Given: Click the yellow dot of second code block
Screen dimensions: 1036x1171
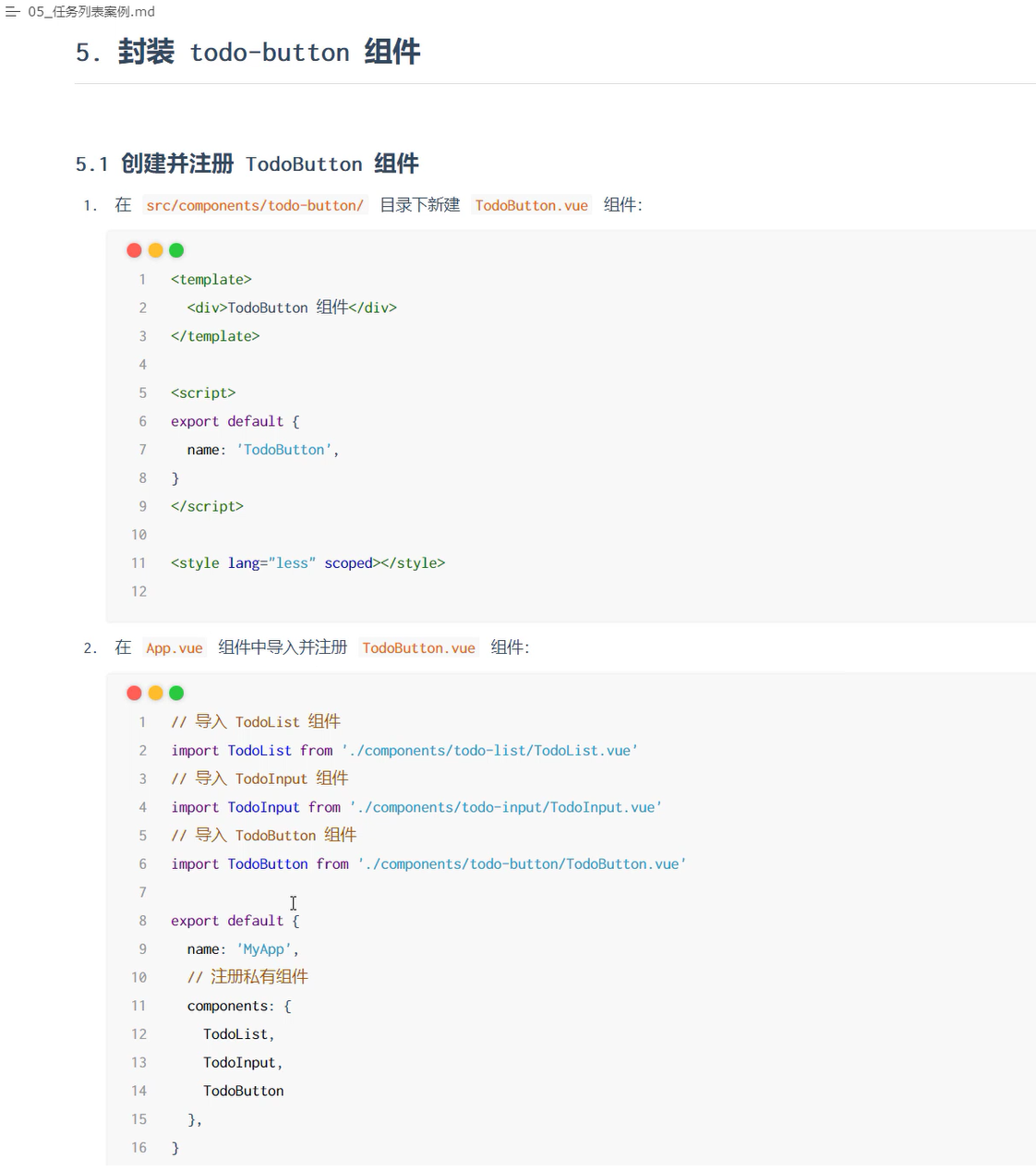Looking at the screenshot, I should coord(155,693).
